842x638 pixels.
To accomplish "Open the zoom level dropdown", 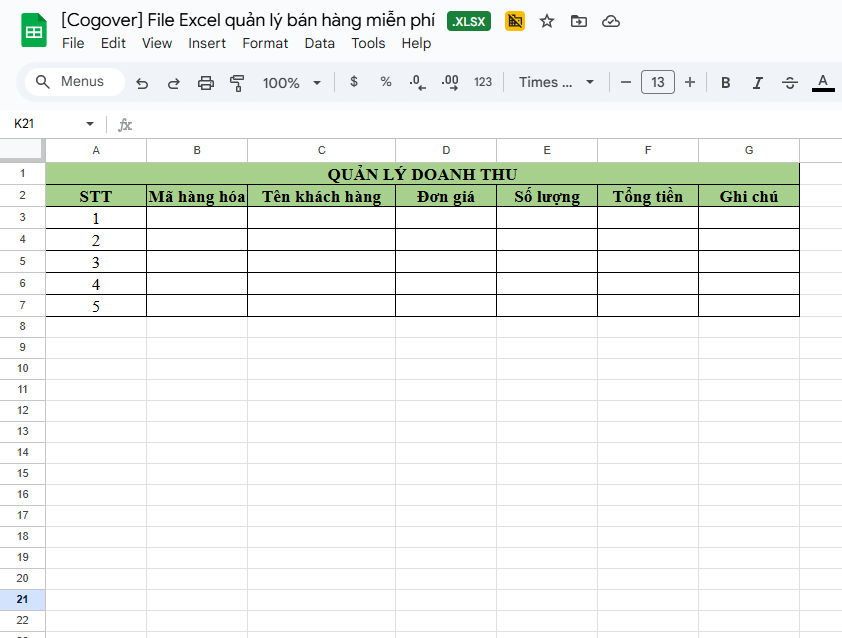I will [x=291, y=83].
